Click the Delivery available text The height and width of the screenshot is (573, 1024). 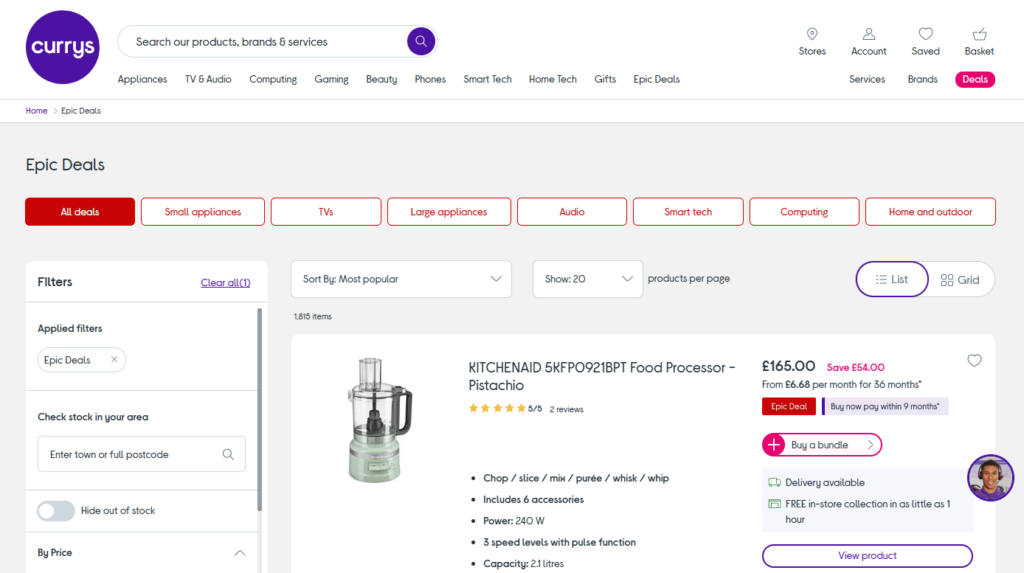click(x=825, y=483)
